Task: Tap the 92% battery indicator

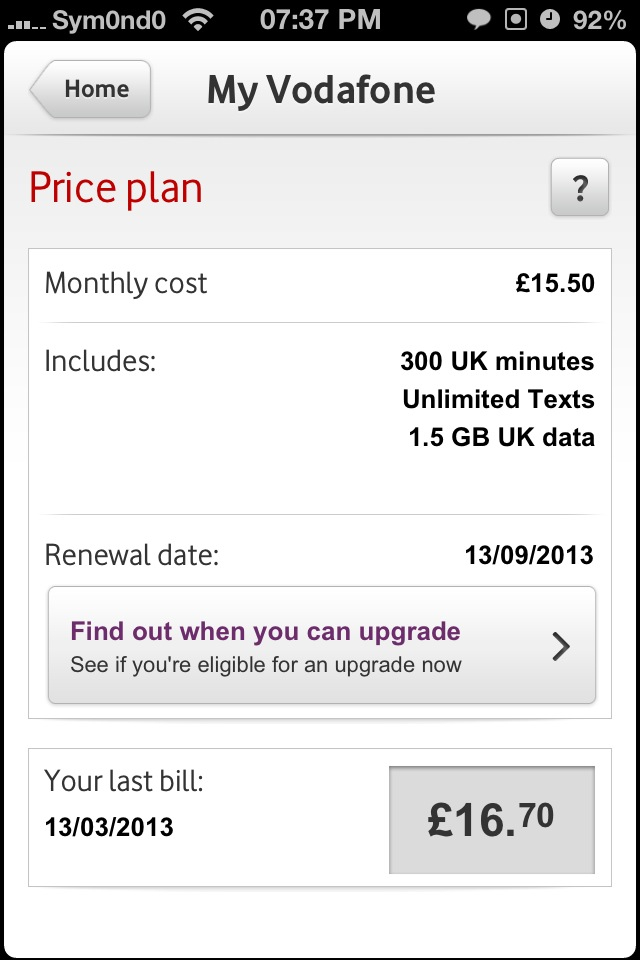Action: 600,20
